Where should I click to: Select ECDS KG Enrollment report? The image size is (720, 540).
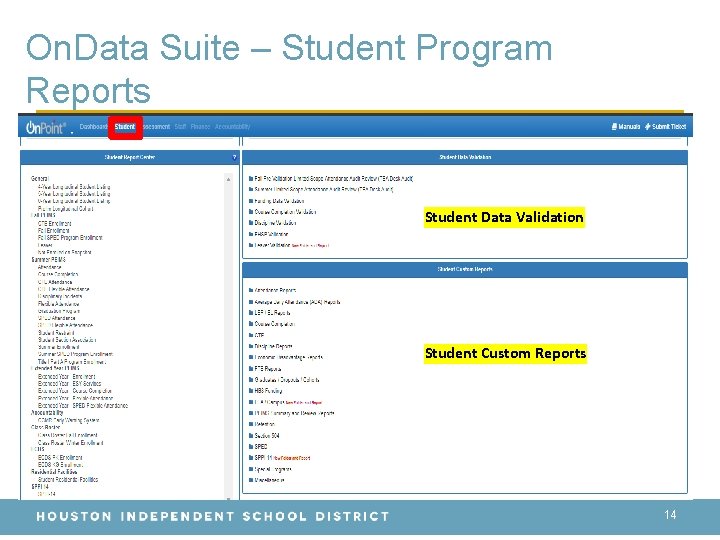tap(60, 465)
